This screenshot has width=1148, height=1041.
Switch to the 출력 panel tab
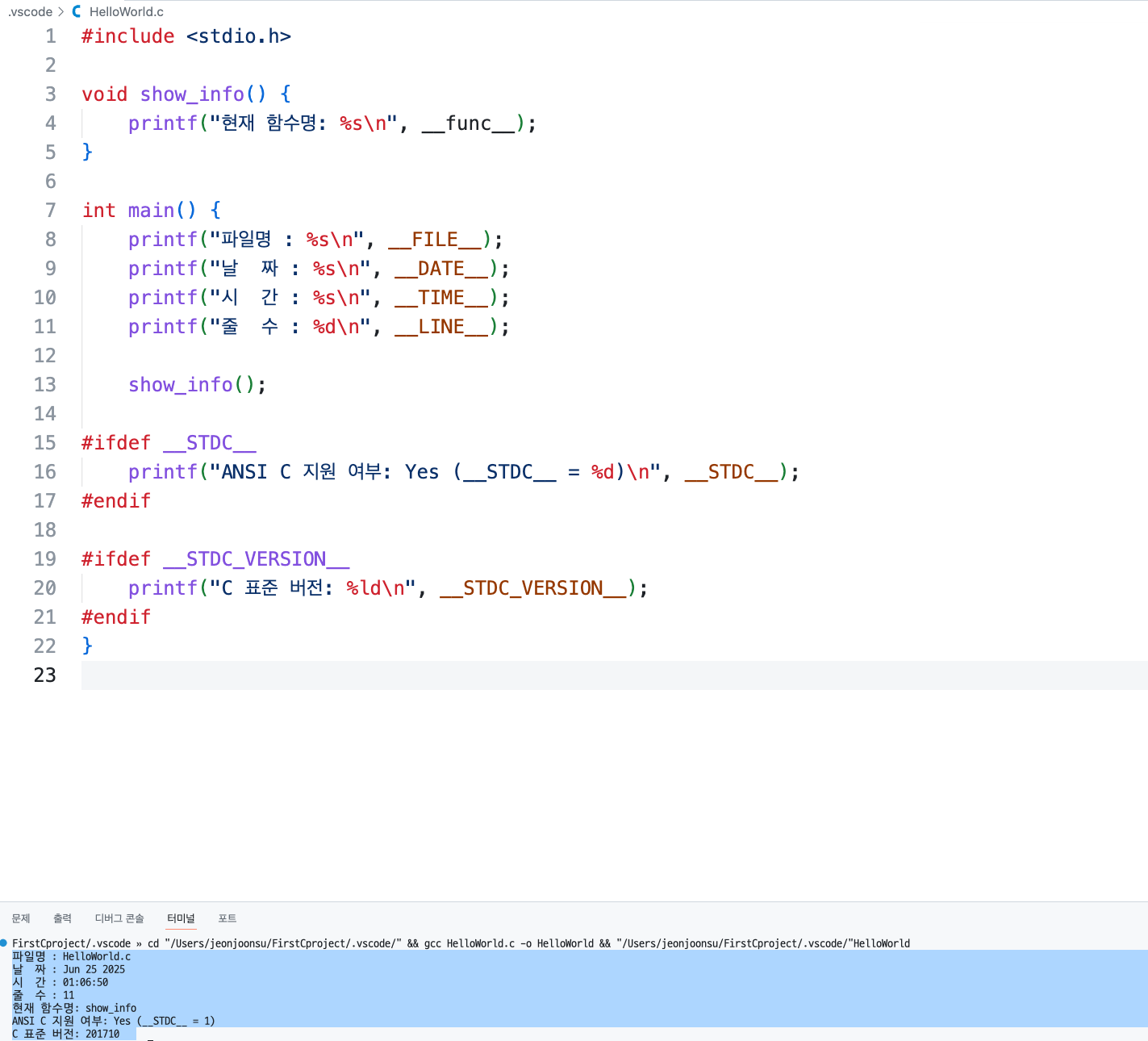point(62,918)
